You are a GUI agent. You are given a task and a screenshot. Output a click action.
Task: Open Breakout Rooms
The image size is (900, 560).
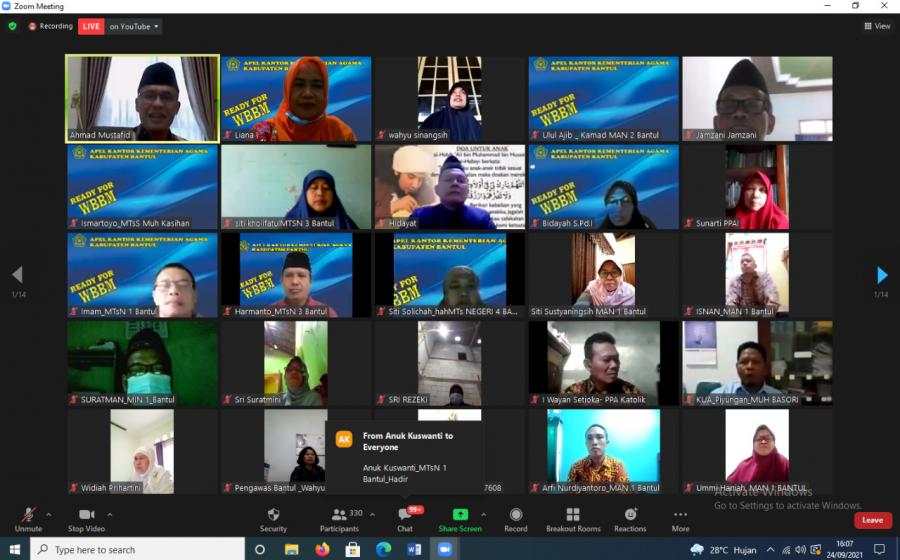point(573,518)
